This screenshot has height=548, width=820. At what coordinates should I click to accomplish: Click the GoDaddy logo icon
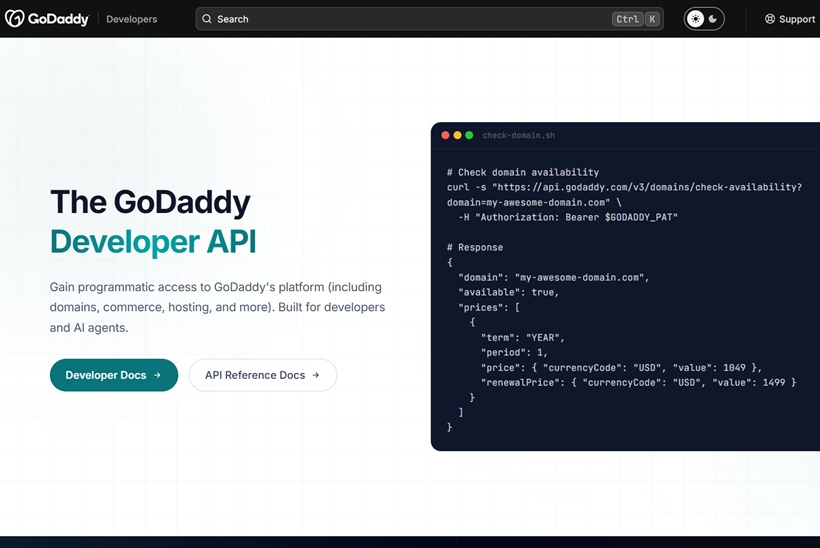pos(15,19)
